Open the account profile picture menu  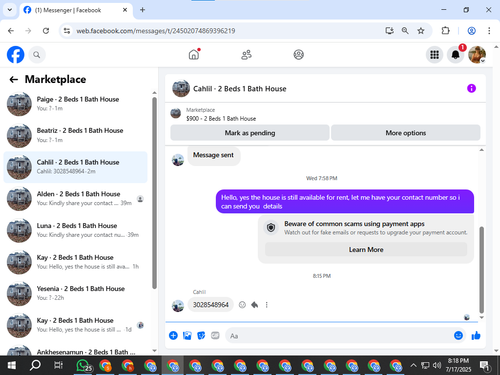click(x=477, y=55)
